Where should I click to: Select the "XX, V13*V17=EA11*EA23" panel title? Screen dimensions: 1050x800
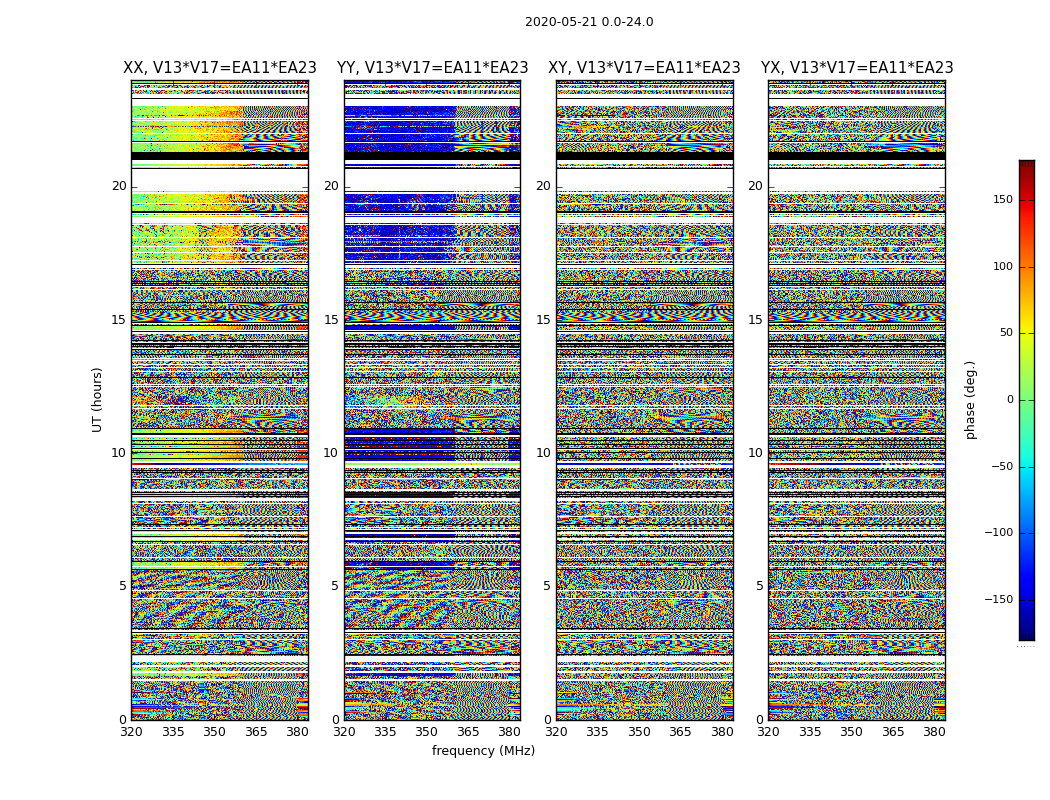(220, 68)
